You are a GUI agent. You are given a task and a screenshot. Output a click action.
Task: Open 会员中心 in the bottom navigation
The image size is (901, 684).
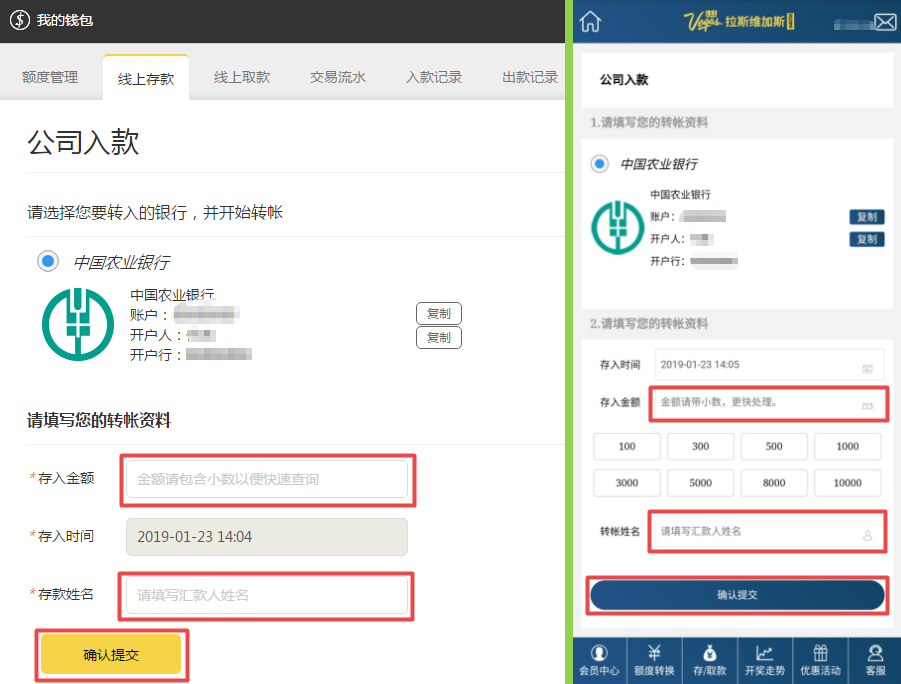click(x=599, y=660)
